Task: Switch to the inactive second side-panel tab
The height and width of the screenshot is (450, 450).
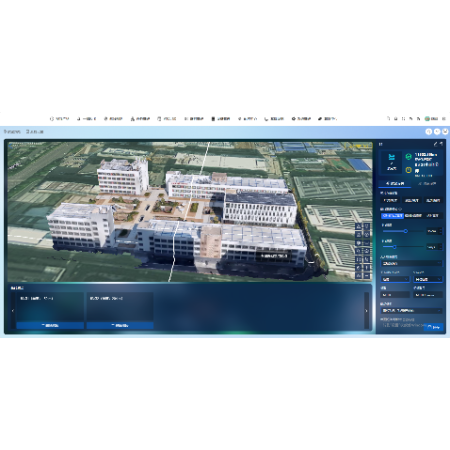Action: pos(427,184)
